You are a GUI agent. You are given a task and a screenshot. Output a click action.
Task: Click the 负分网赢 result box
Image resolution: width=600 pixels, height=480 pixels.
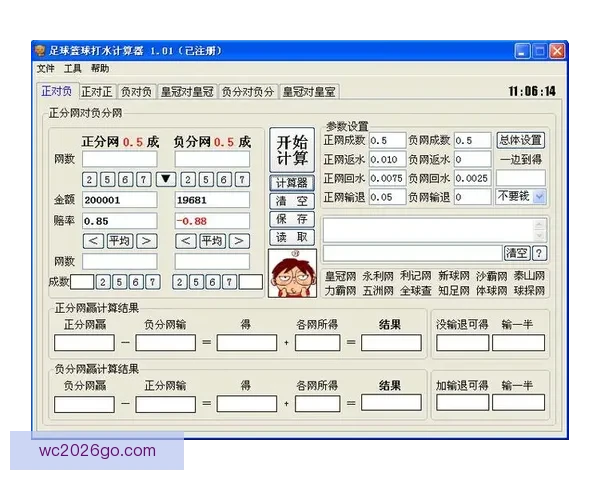pos(84,404)
